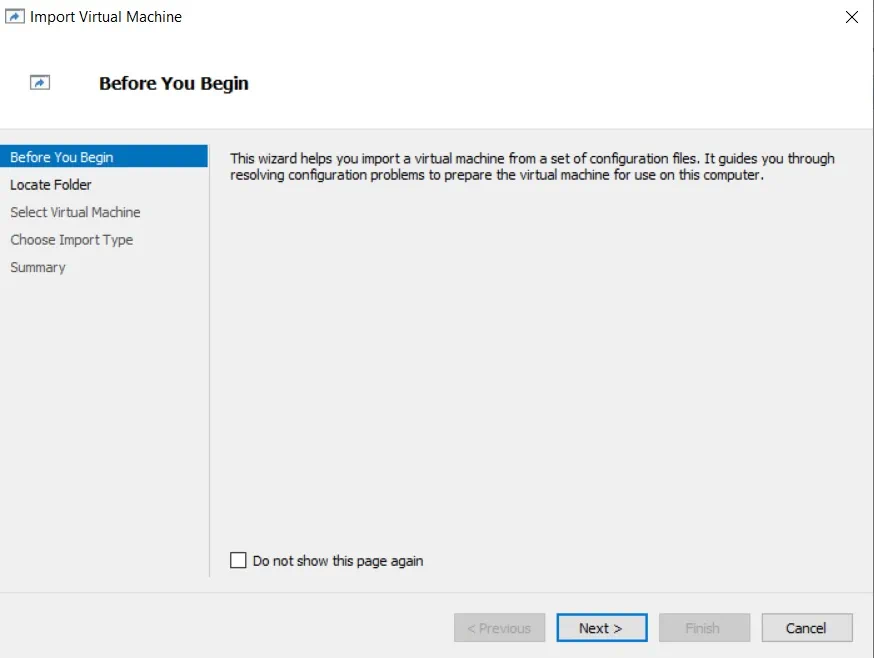
Task: Jump to the Summary step
Action: pos(38,267)
